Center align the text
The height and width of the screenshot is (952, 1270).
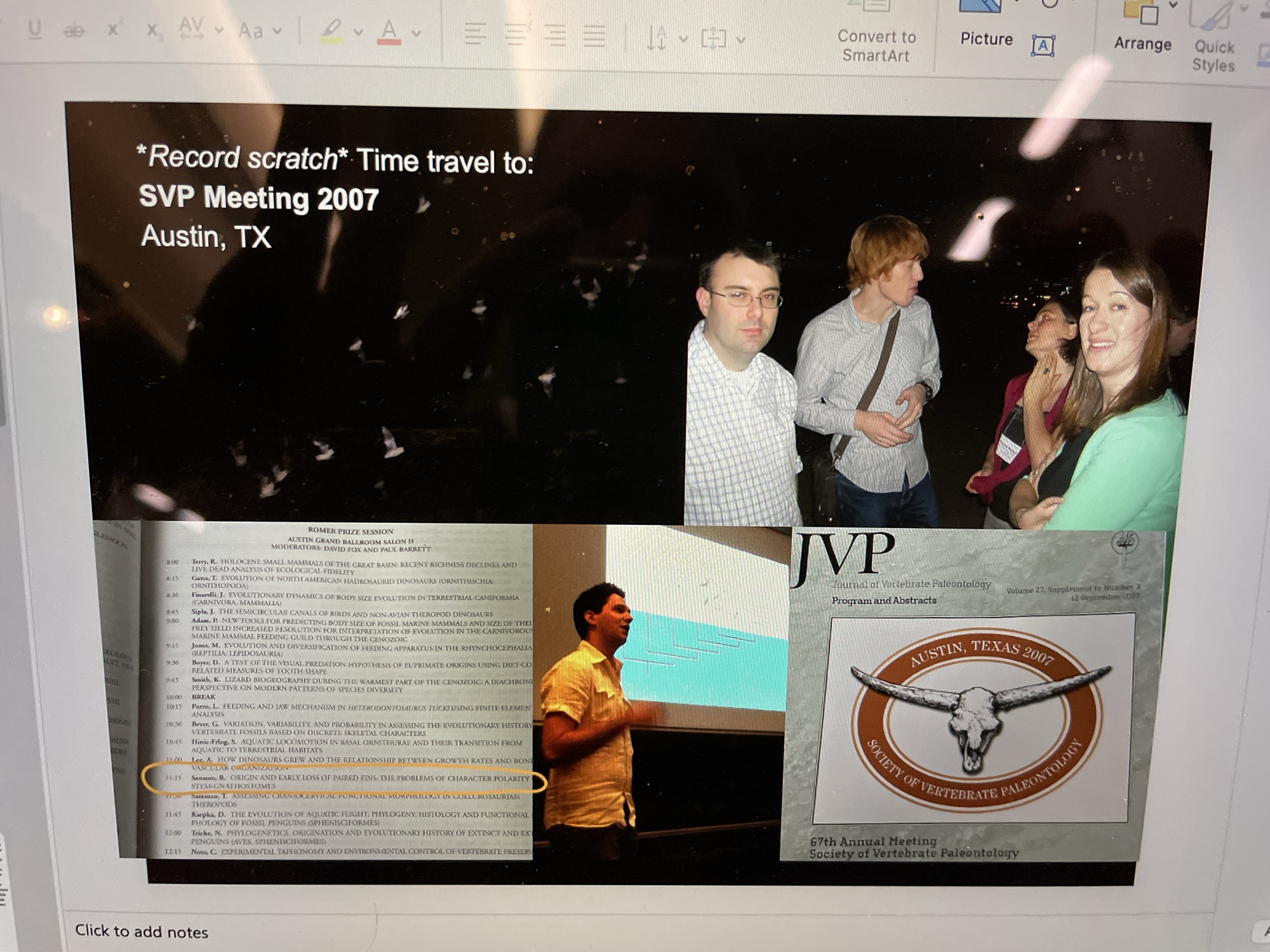coord(516,35)
